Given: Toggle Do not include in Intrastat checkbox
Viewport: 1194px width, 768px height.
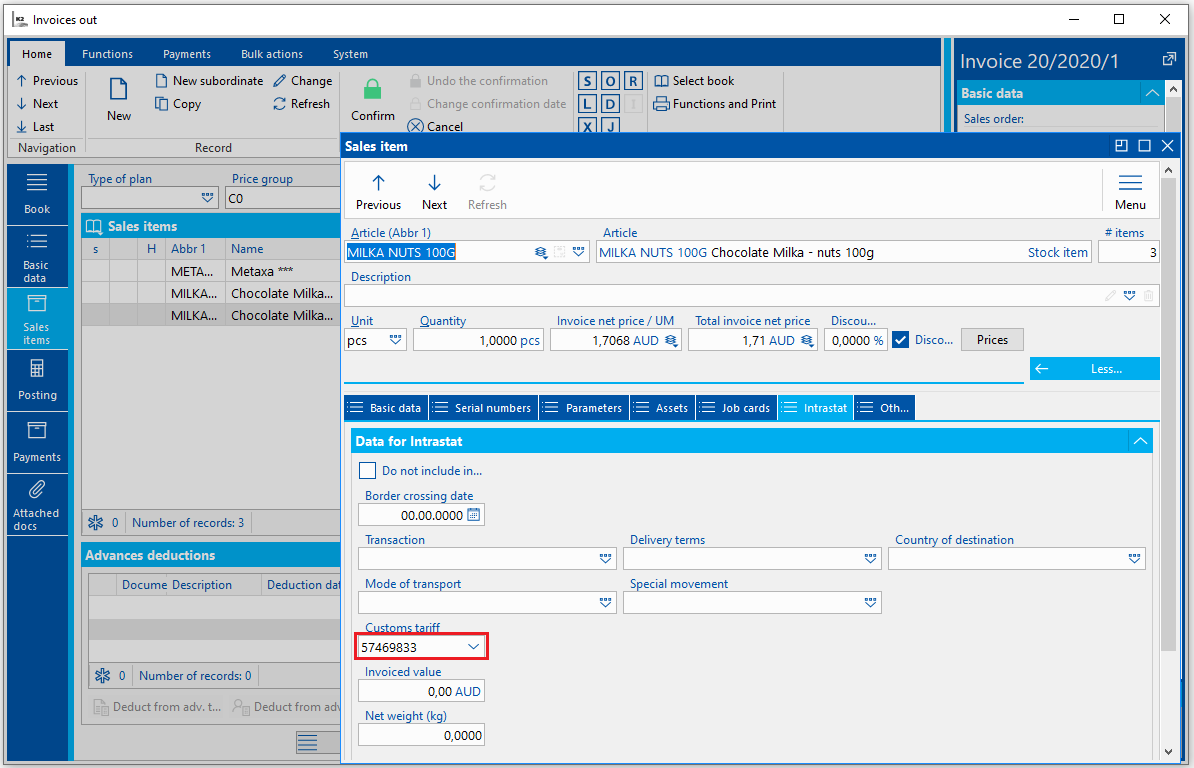Looking at the screenshot, I should coord(367,470).
